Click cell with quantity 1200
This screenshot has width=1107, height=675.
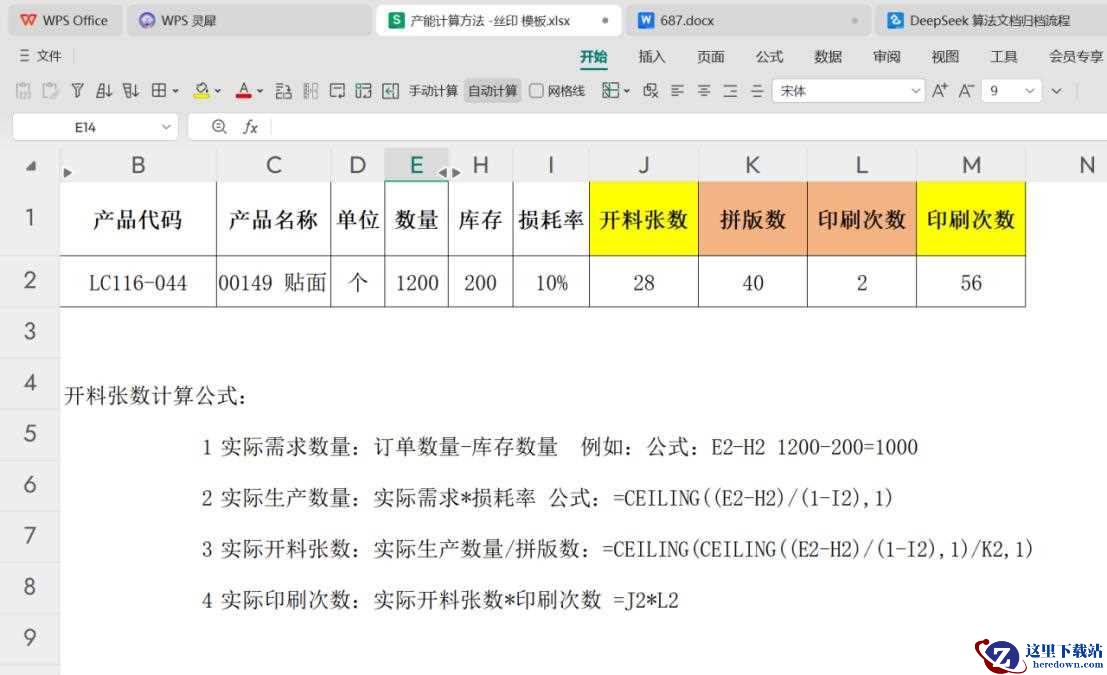[x=417, y=282]
